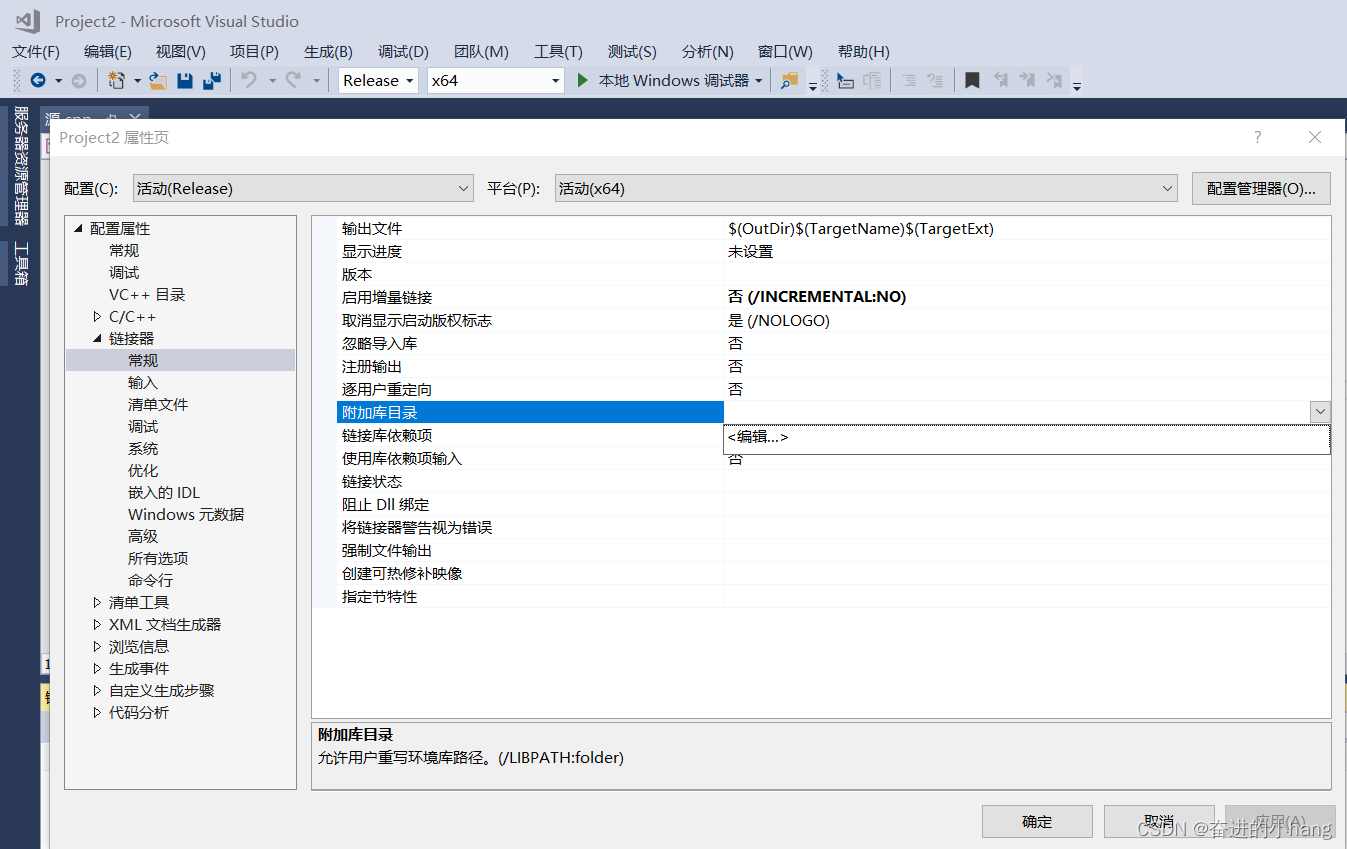Click the 配置管理器(O)... button

click(1261, 188)
